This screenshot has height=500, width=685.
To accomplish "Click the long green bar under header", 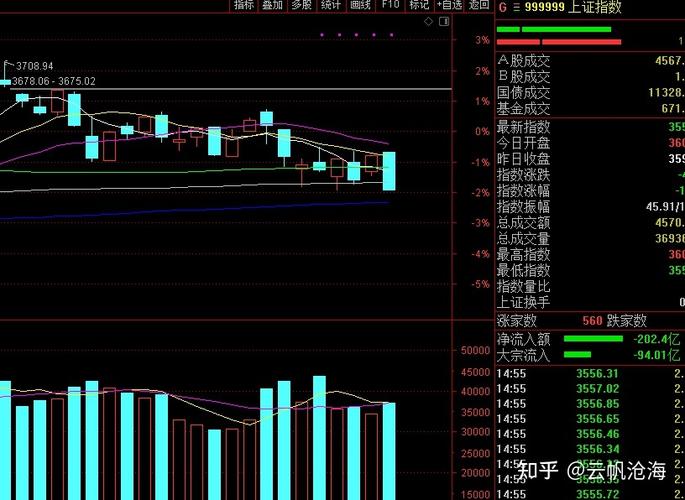I will tap(566, 29).
